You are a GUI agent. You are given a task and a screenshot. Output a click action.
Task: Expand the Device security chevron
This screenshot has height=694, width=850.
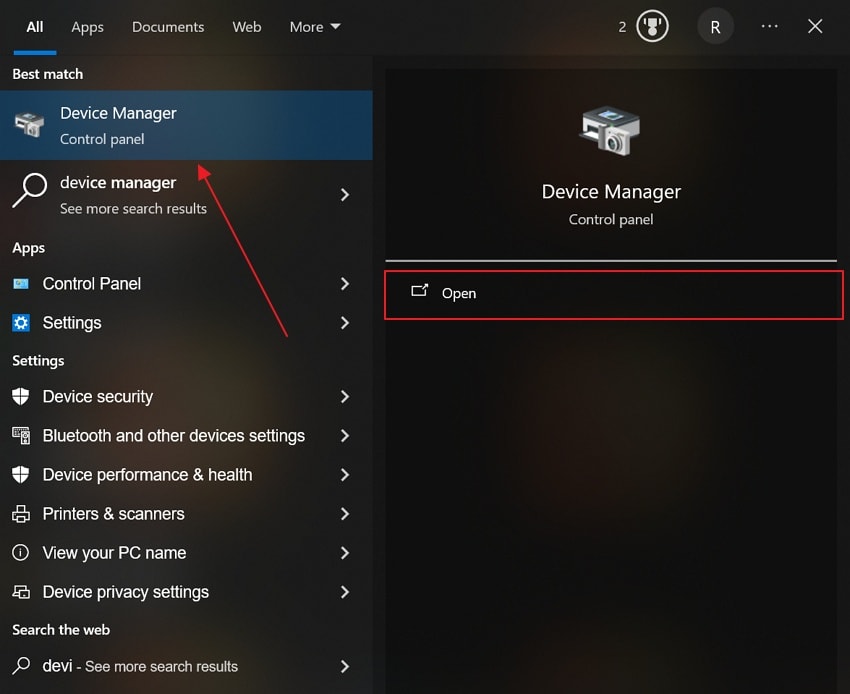pyautogui.click(x=345, y=396)
